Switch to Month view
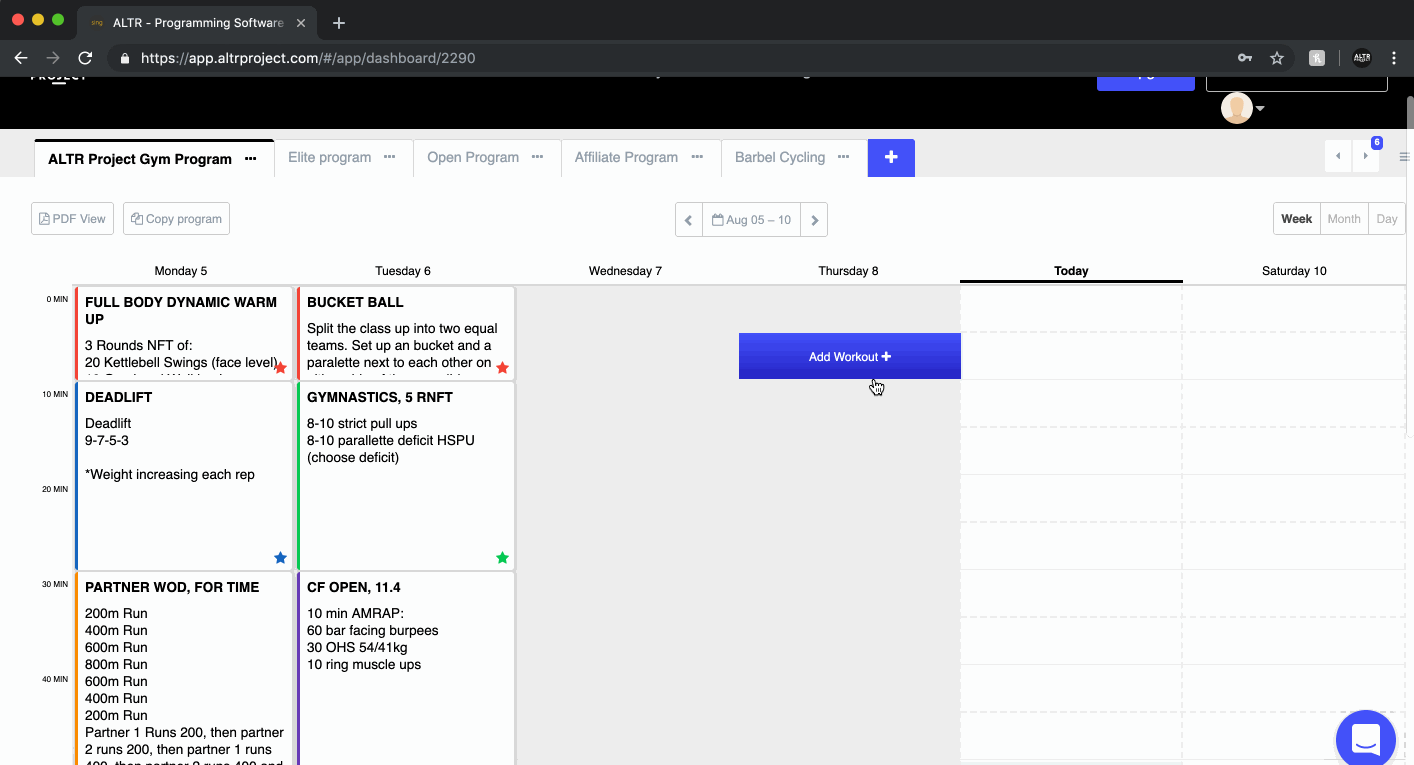Image resolution: width=1414 pixels, height=765 pixels. pos(1344,219)
